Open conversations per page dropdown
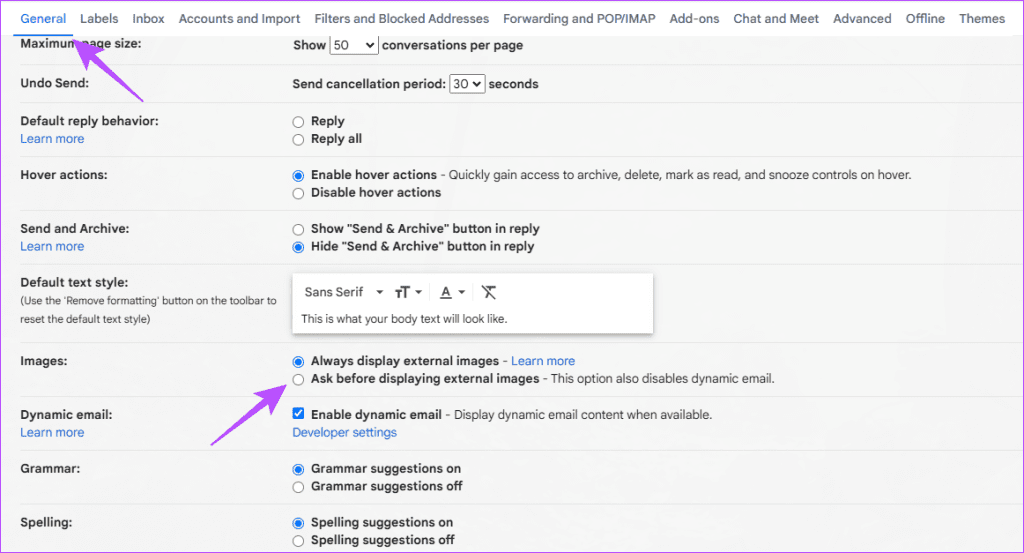Viewport: 1024px width, 553px height. [x=354, y=45]
